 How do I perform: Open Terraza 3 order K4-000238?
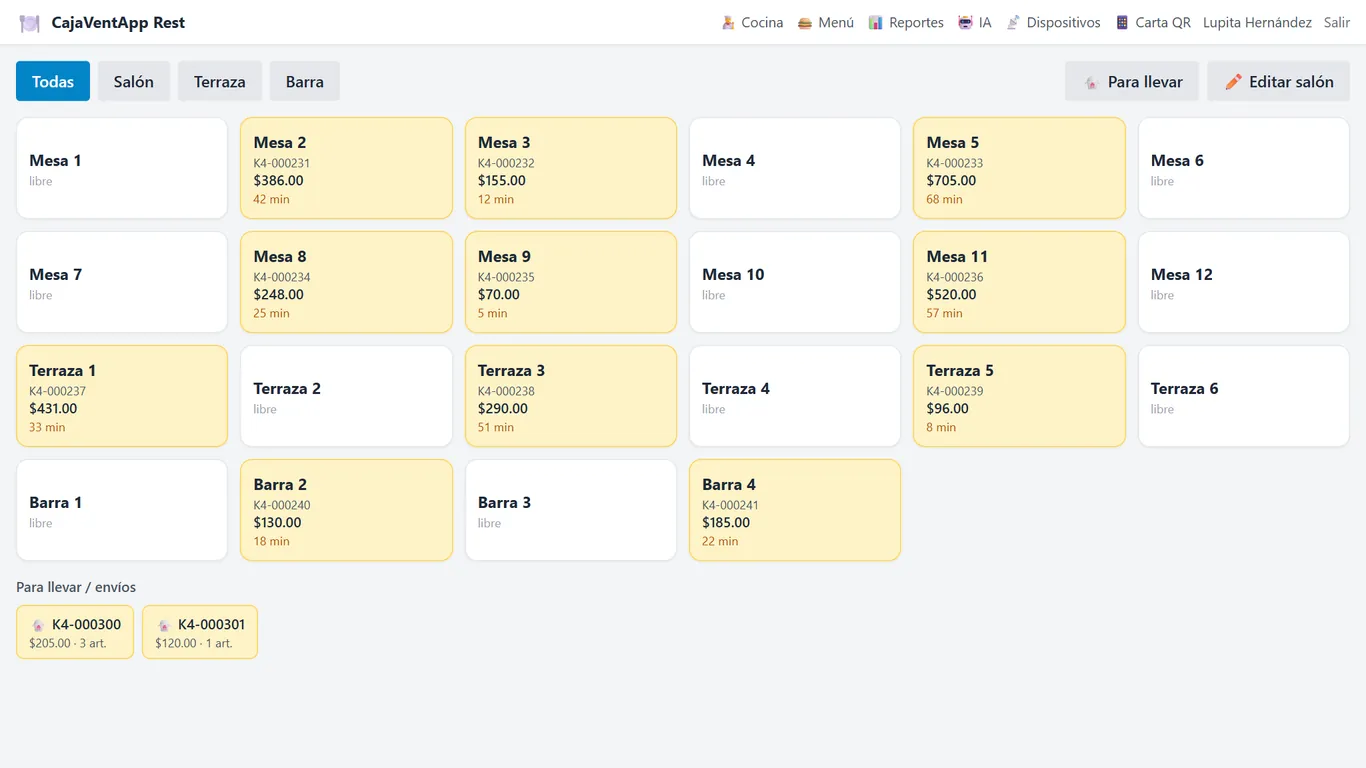click(571, 396)
